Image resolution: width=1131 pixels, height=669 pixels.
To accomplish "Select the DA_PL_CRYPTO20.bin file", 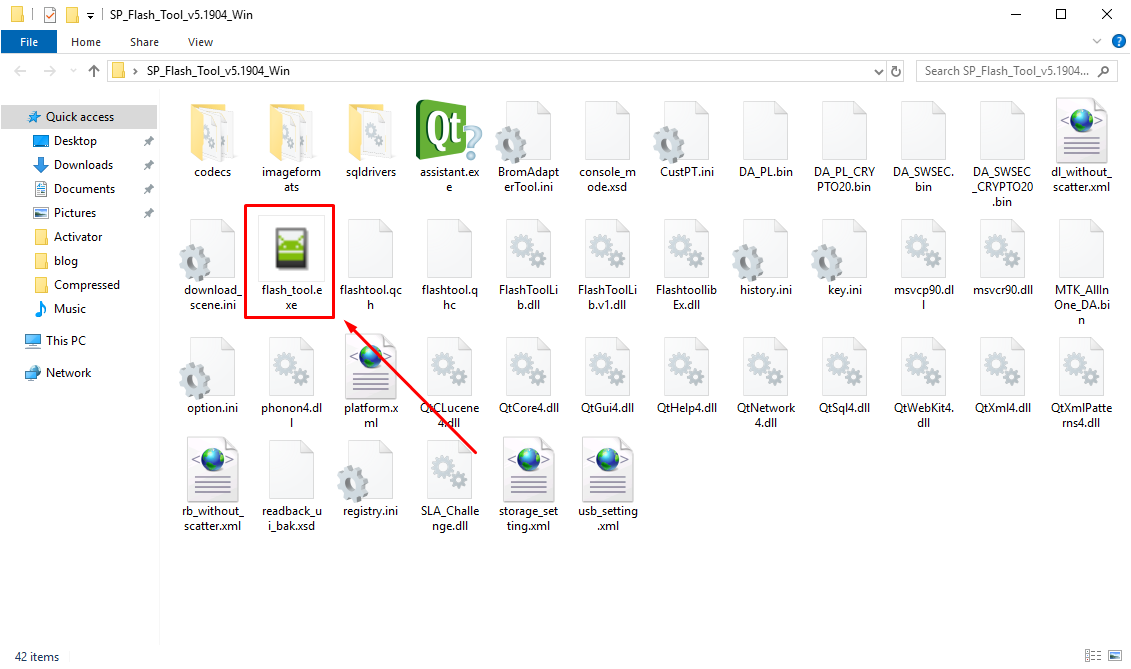I will point(844,149).
